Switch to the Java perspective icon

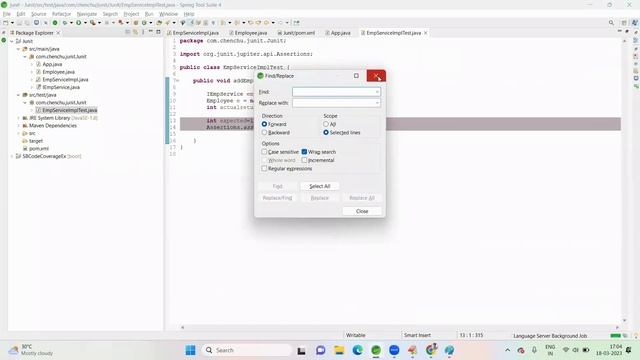click(x=634, y=23)
